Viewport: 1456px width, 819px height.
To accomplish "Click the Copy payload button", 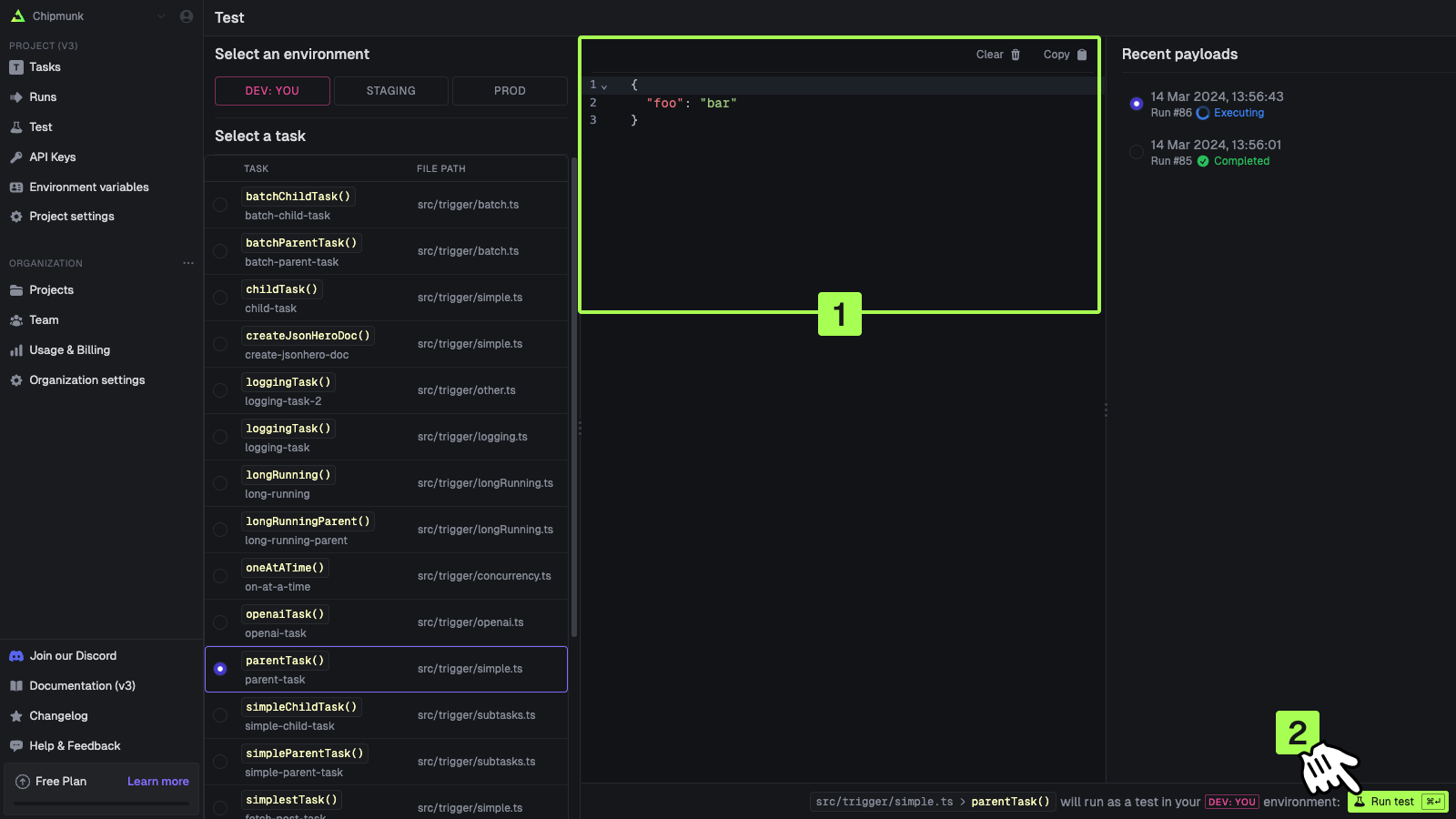I will [x=1065, y=55].
